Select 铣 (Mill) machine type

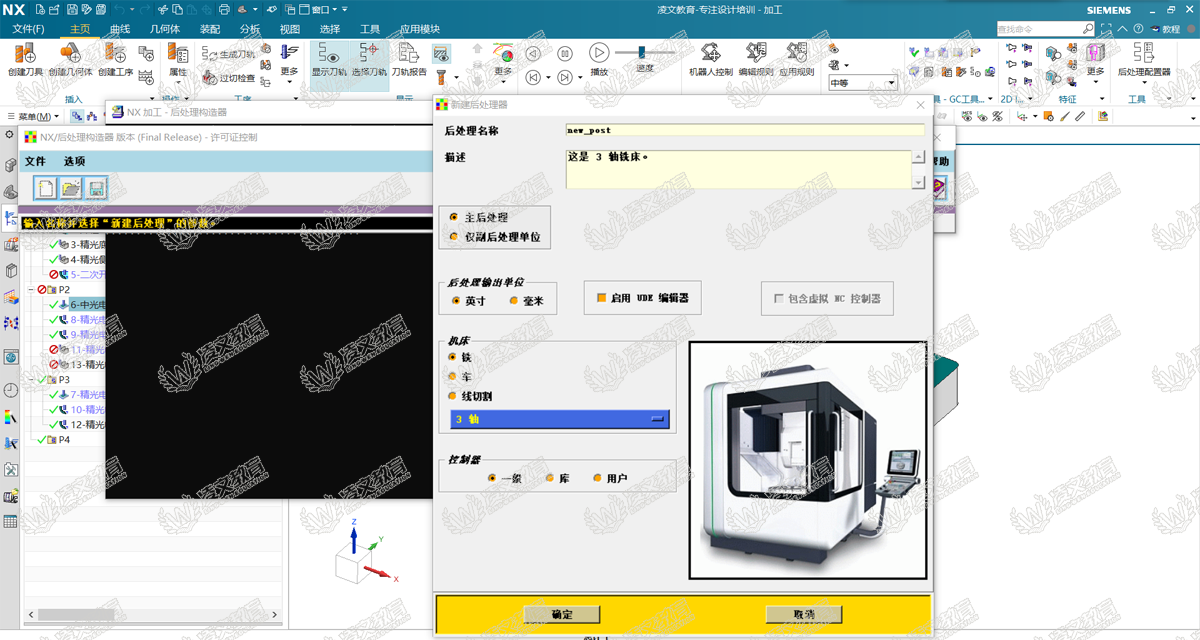452,357
